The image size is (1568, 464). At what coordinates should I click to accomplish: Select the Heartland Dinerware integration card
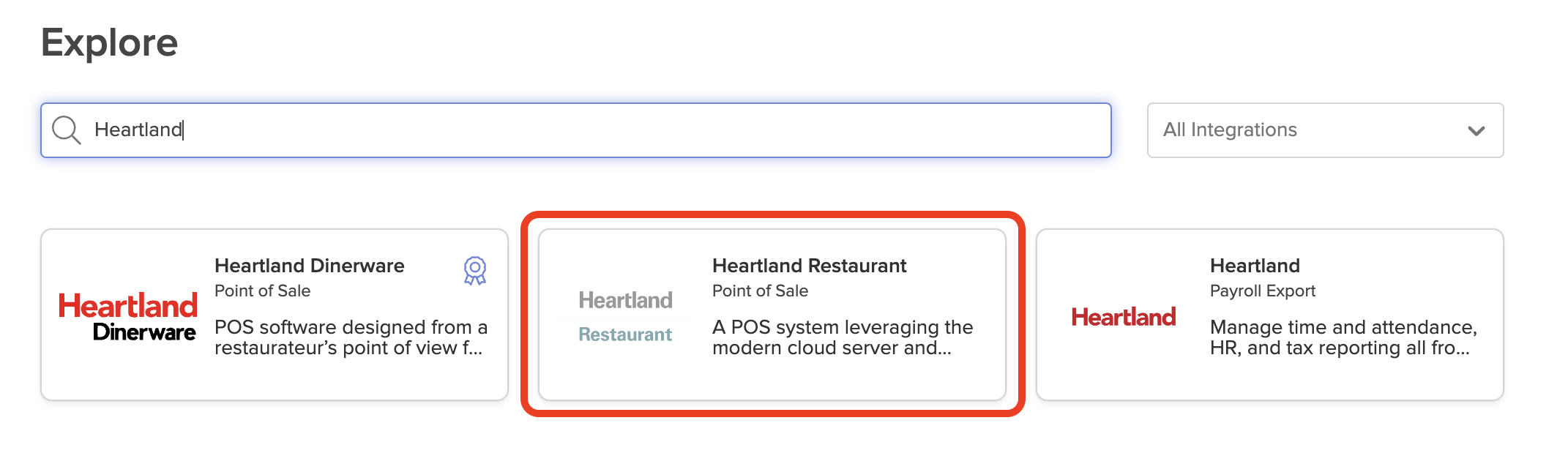(275, 315)
